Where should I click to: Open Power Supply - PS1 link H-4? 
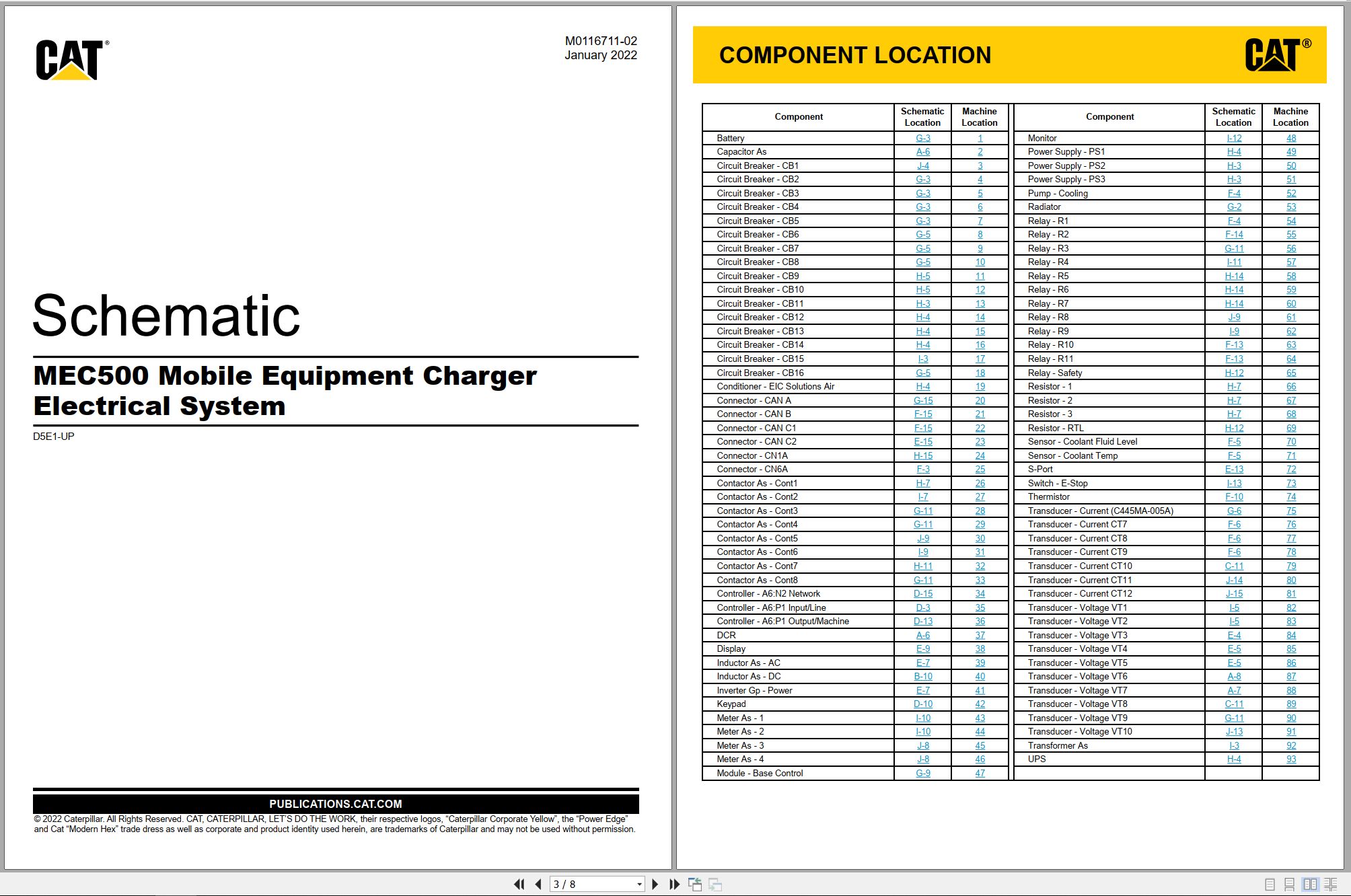click(x=1234, y=151)
